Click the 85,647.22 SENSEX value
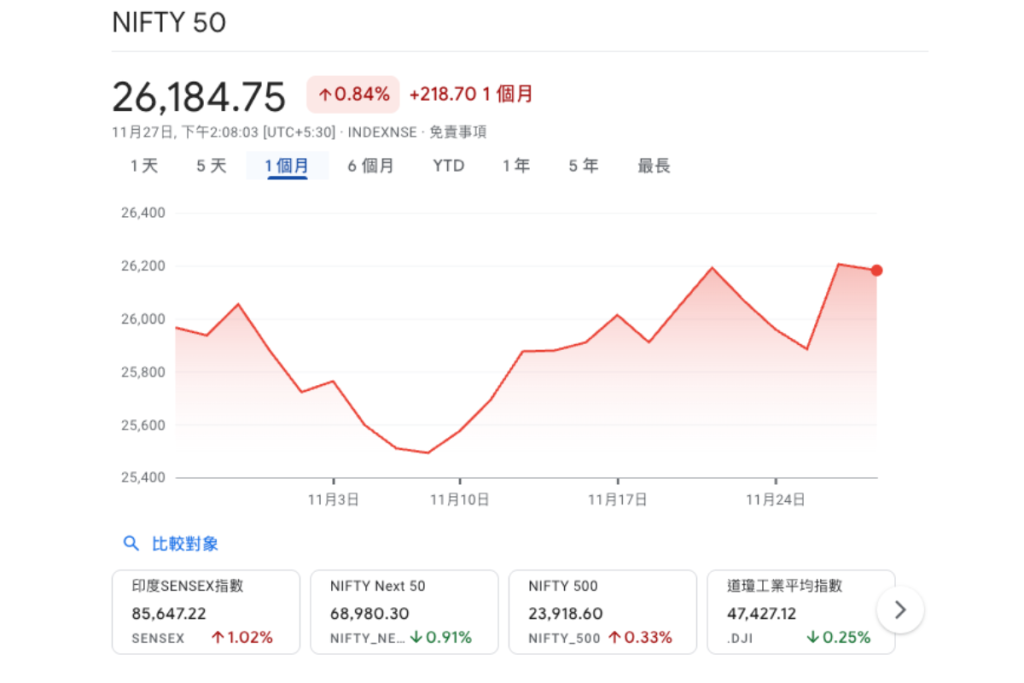This screenshot has height=683, width=1024. 168,614
